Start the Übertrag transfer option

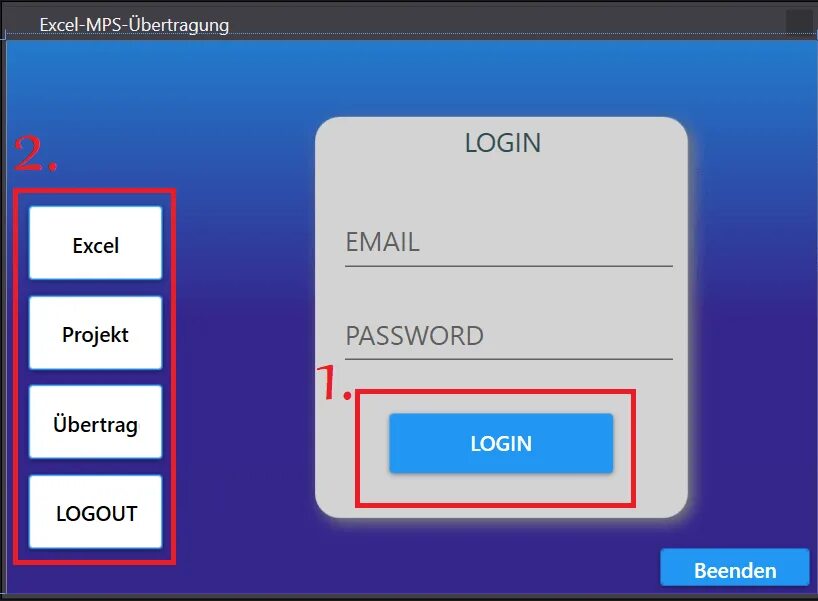(95, 422)
